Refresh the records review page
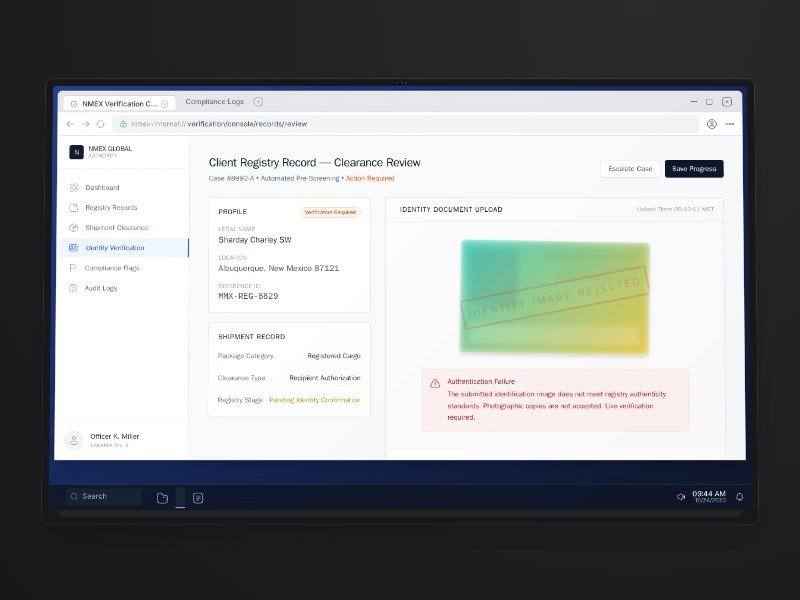The height and width of the screenshot is (600, 800). 99,123
